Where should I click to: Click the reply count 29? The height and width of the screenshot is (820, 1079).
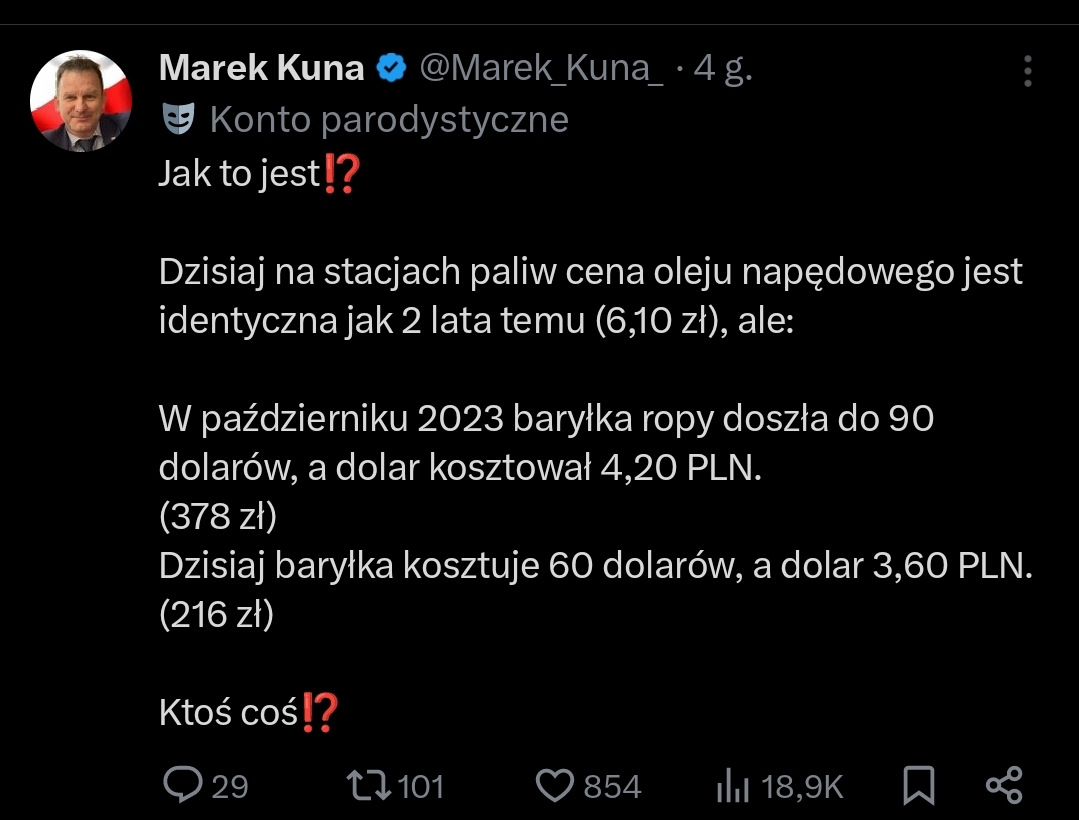coord(229,786)
